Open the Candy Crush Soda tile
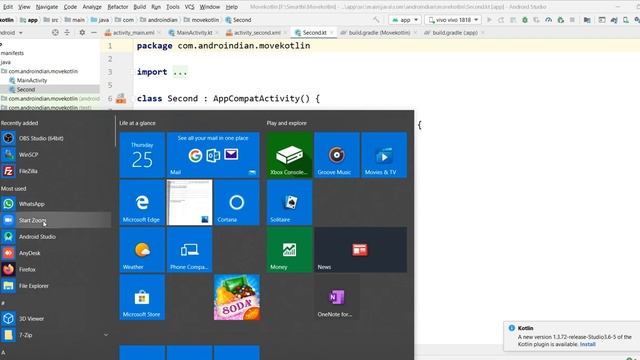The image size is (640, 360). 237,297
